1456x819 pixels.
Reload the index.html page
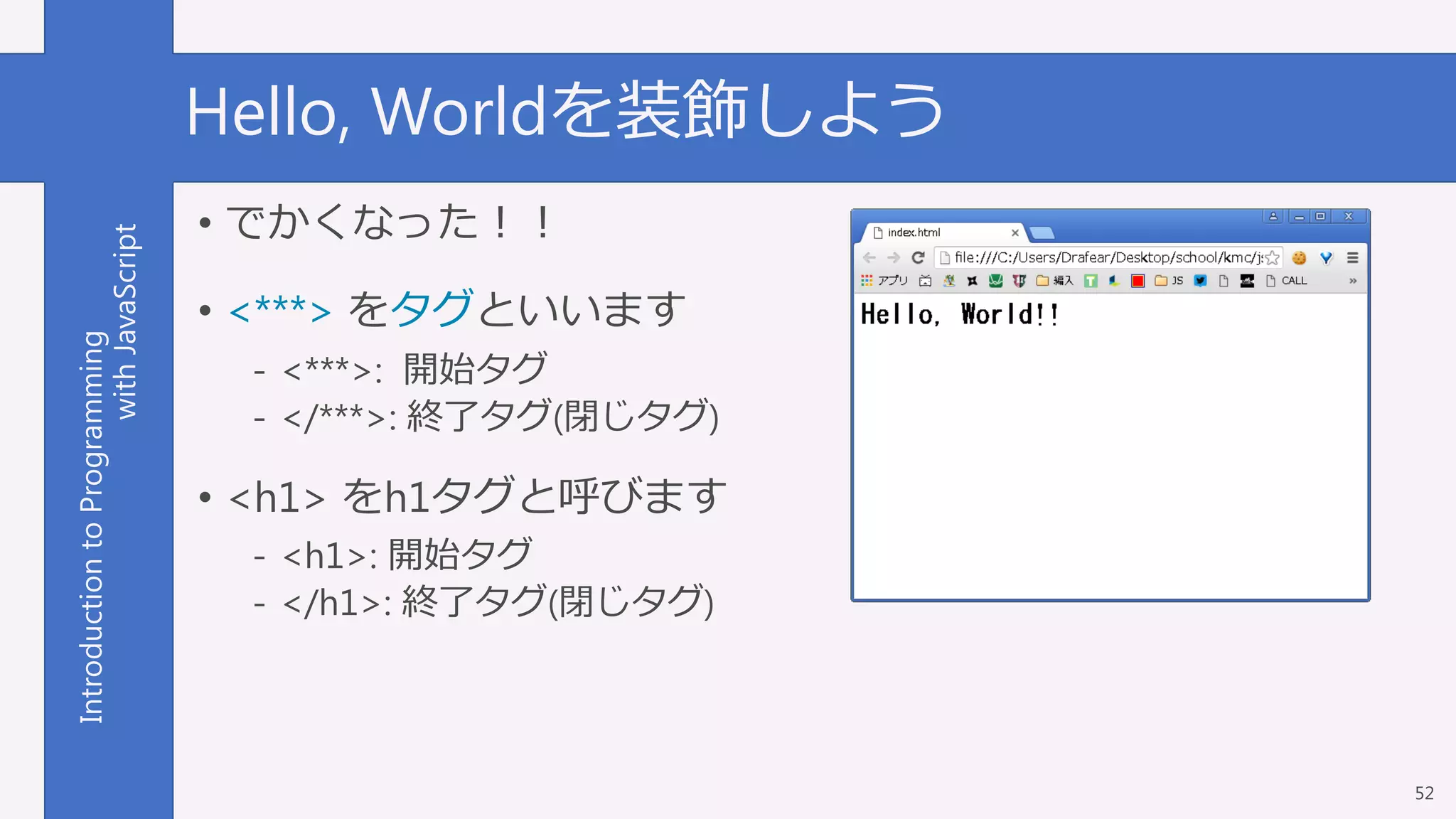click(919, 257)
